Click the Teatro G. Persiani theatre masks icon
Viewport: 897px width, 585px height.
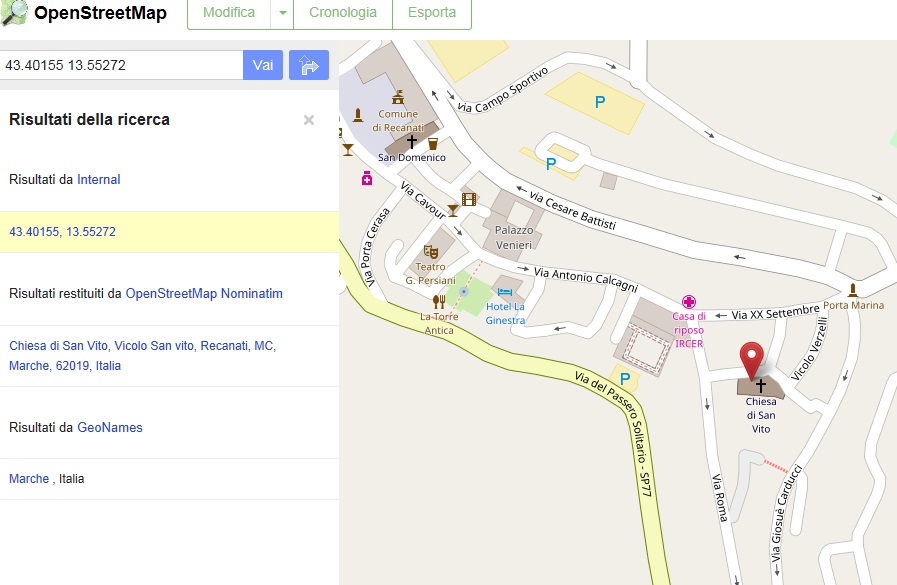pyautogui.click(x=430, y=252)
